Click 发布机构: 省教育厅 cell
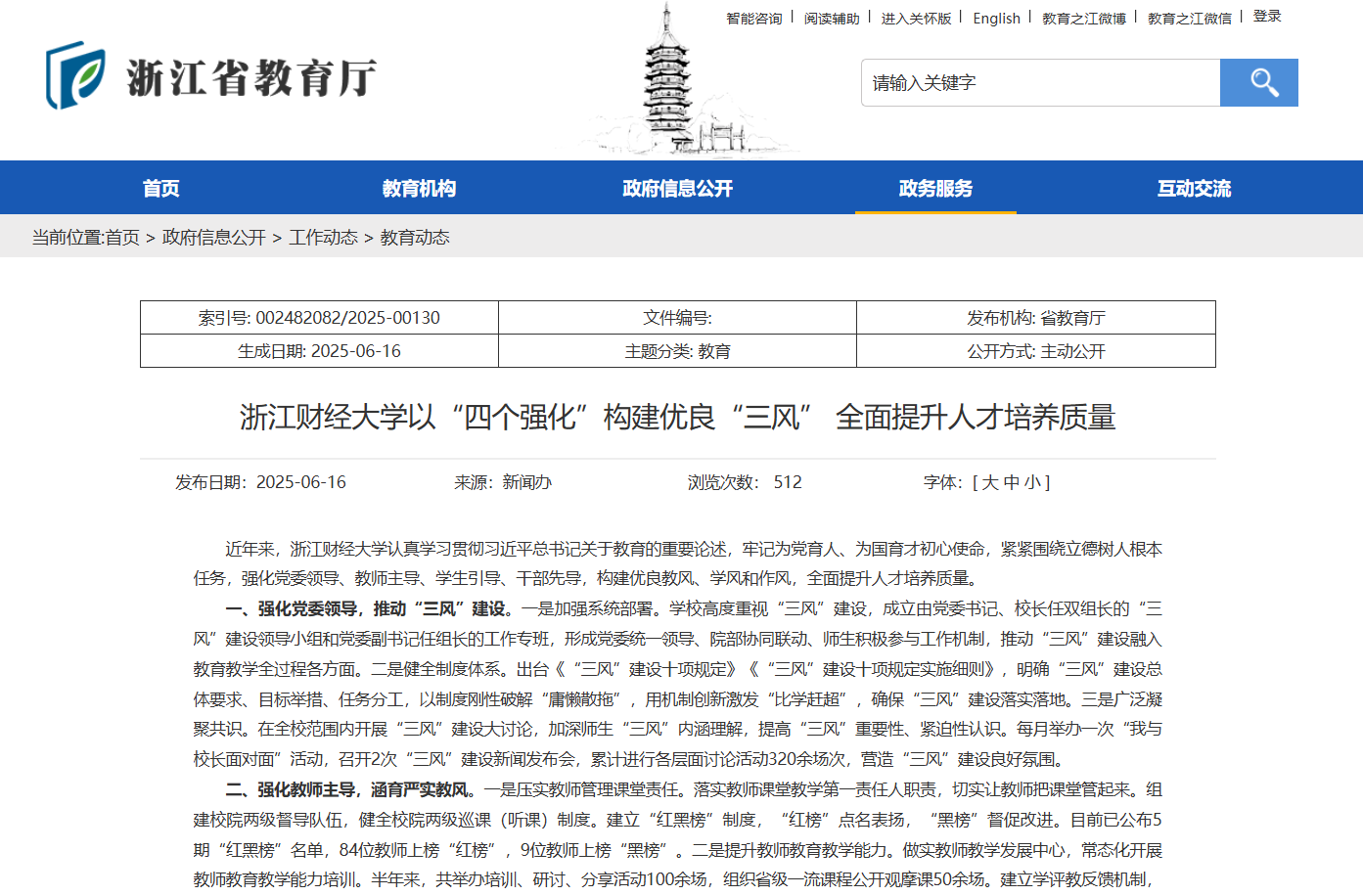This screenshot has height=896, width=1363. (x=1036, y=318)
